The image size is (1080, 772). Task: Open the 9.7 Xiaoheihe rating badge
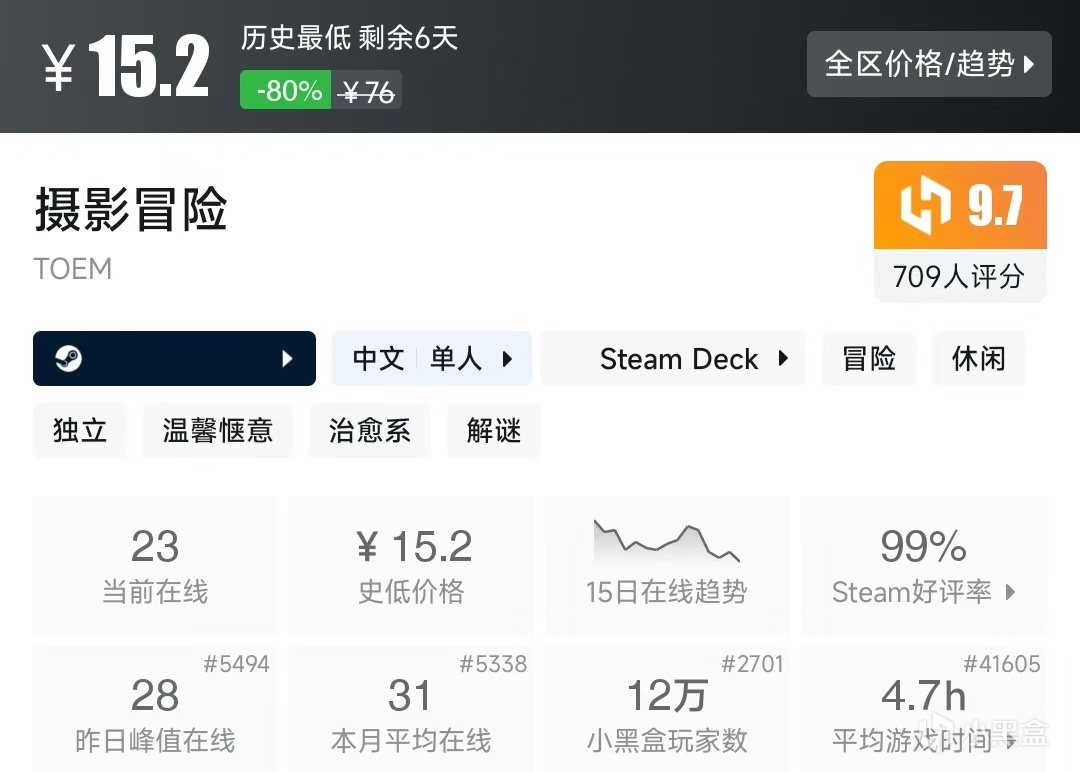tap(959, 205)
